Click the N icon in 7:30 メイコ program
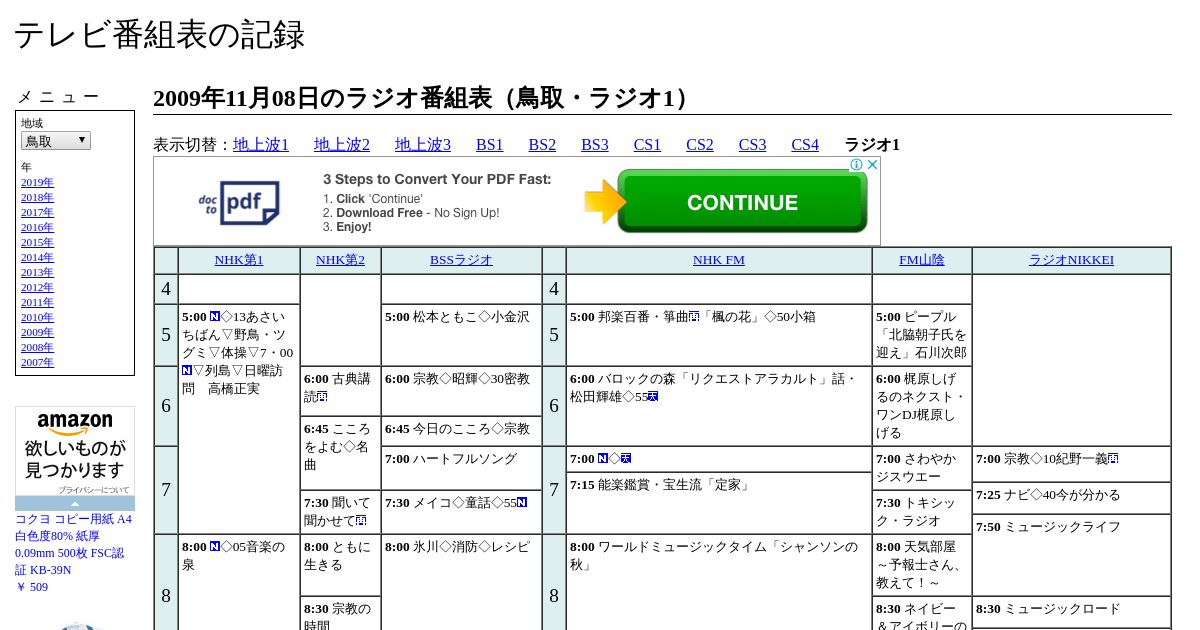Screen dimensions: 1200x630 click(x=522, y=503)
